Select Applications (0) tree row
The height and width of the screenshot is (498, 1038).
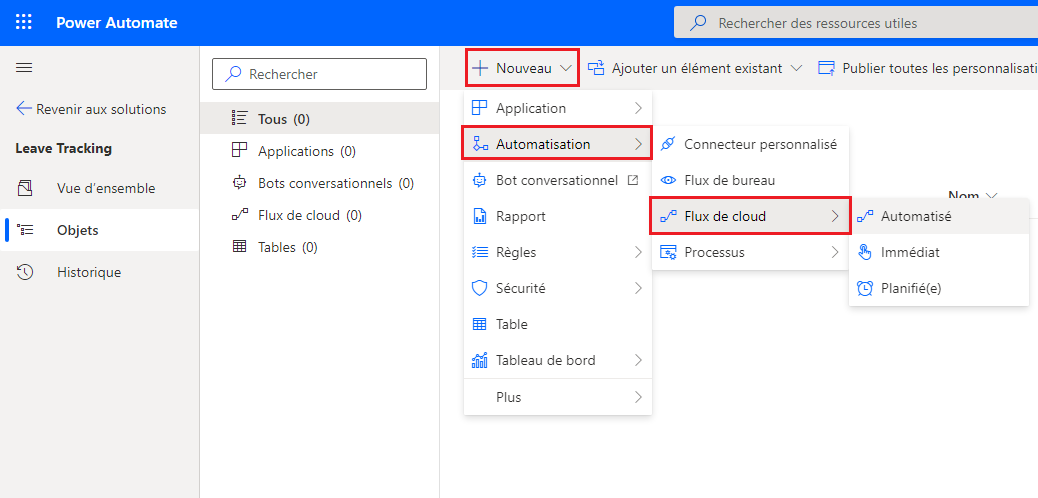[x=320, y=151]
